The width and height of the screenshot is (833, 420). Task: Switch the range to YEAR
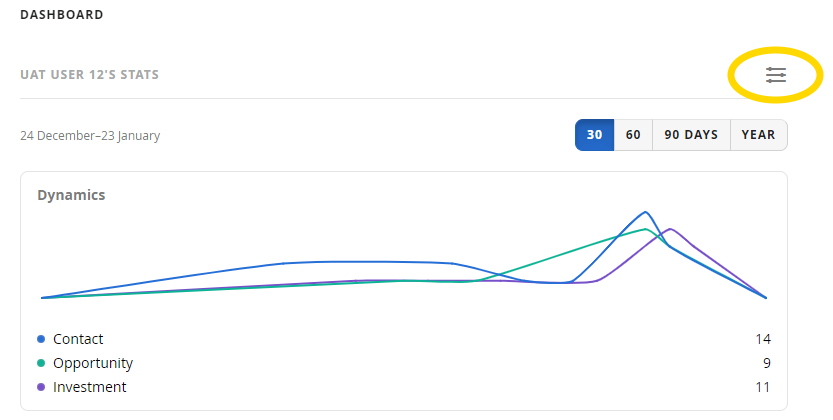(759, 135)
